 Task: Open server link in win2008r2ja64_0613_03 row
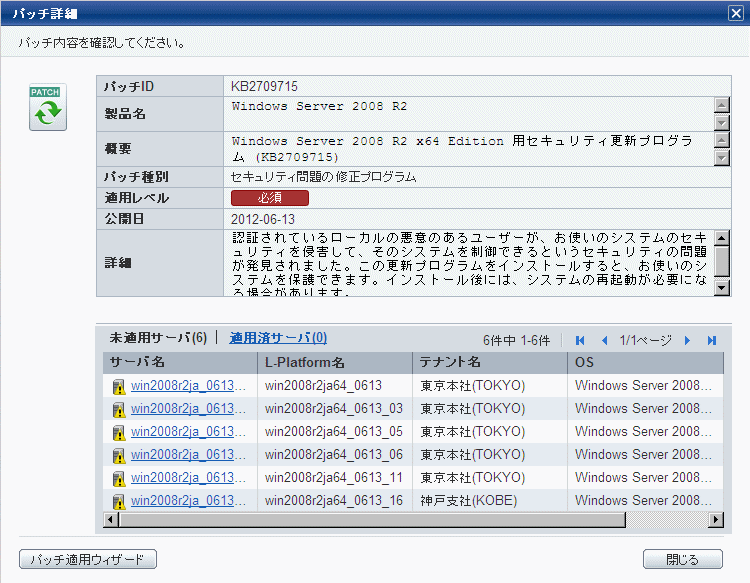click(x=188, y=408)
